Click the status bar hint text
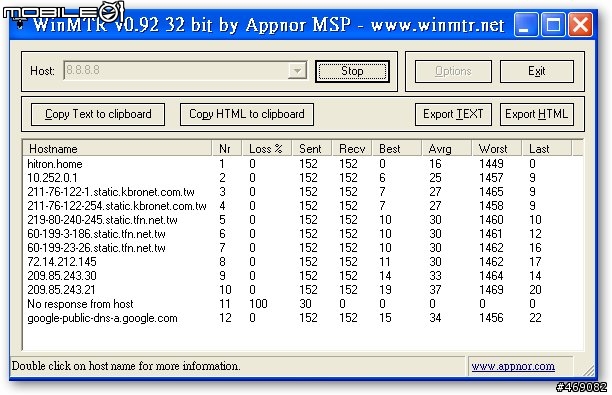Image resolution: width=612 pixels, height=395 pixels. point(126,367)
